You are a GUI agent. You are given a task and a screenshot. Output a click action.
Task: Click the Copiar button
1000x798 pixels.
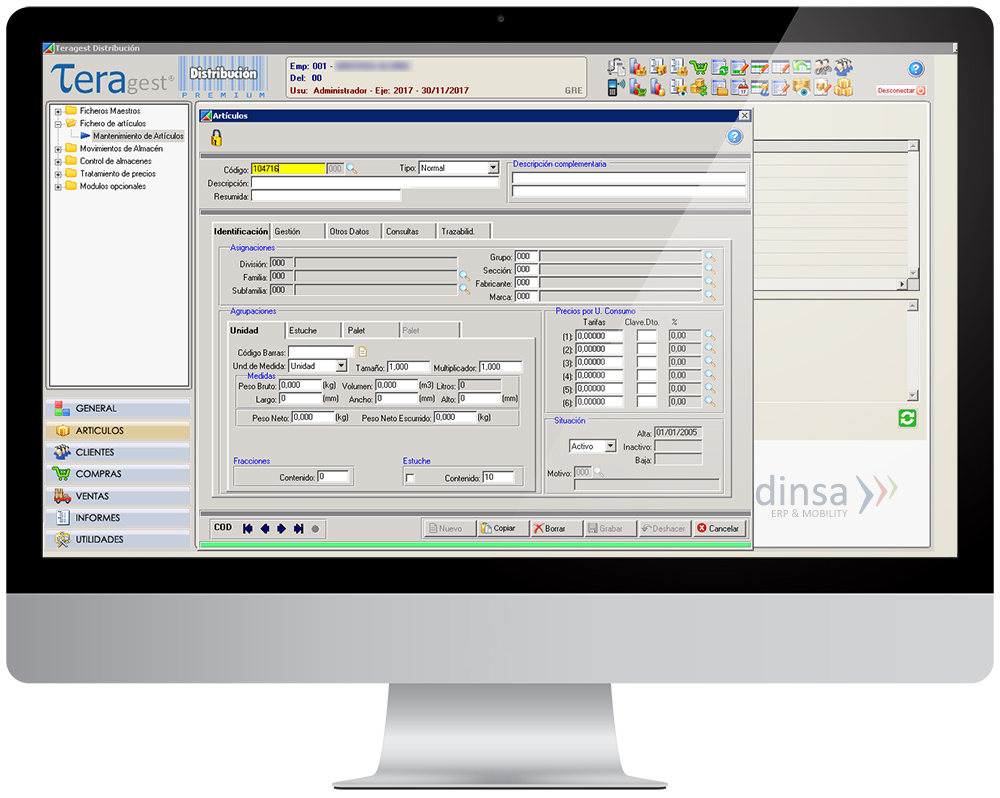(501, 528)
